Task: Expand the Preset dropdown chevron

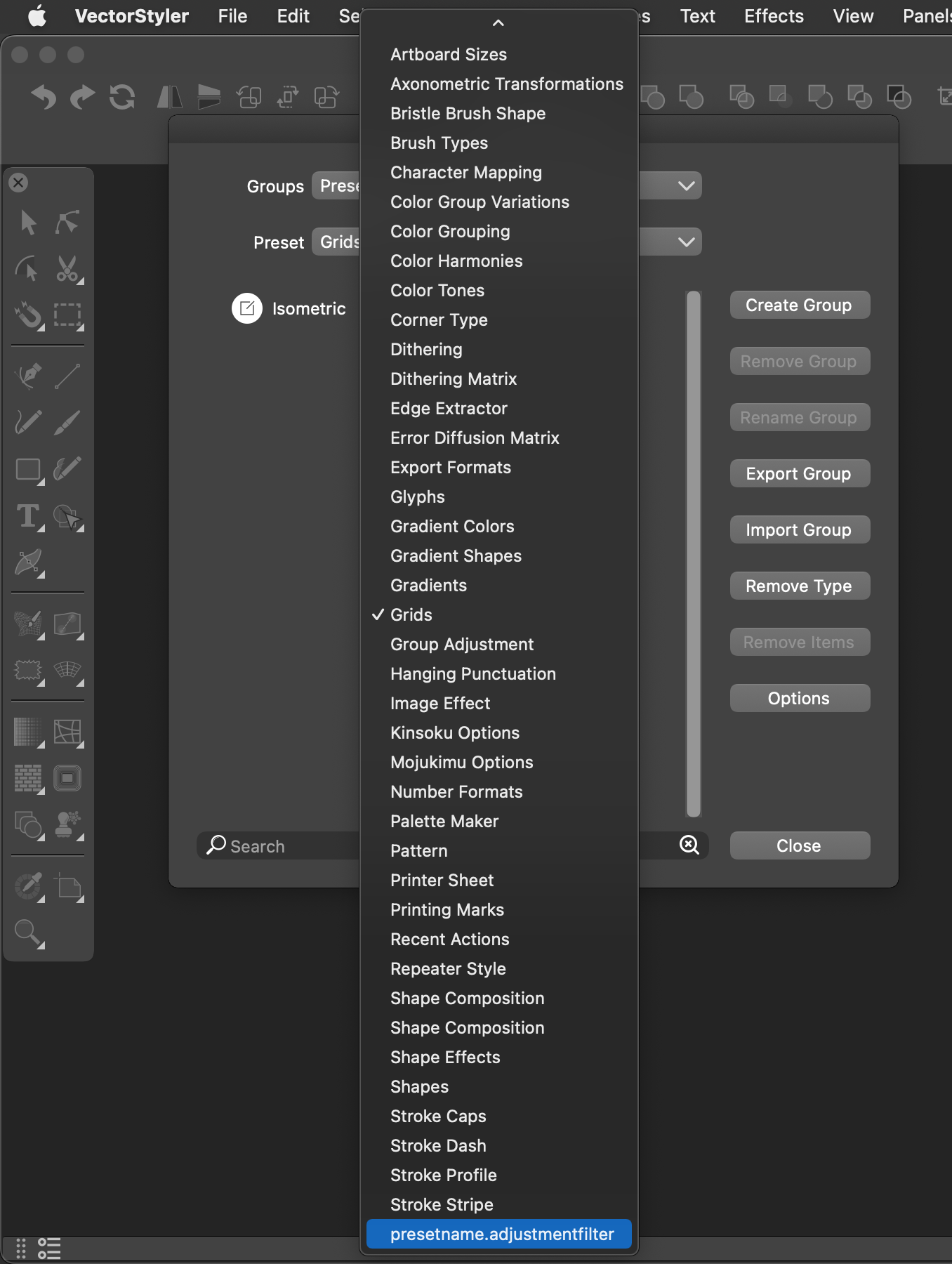Action: 686,242
